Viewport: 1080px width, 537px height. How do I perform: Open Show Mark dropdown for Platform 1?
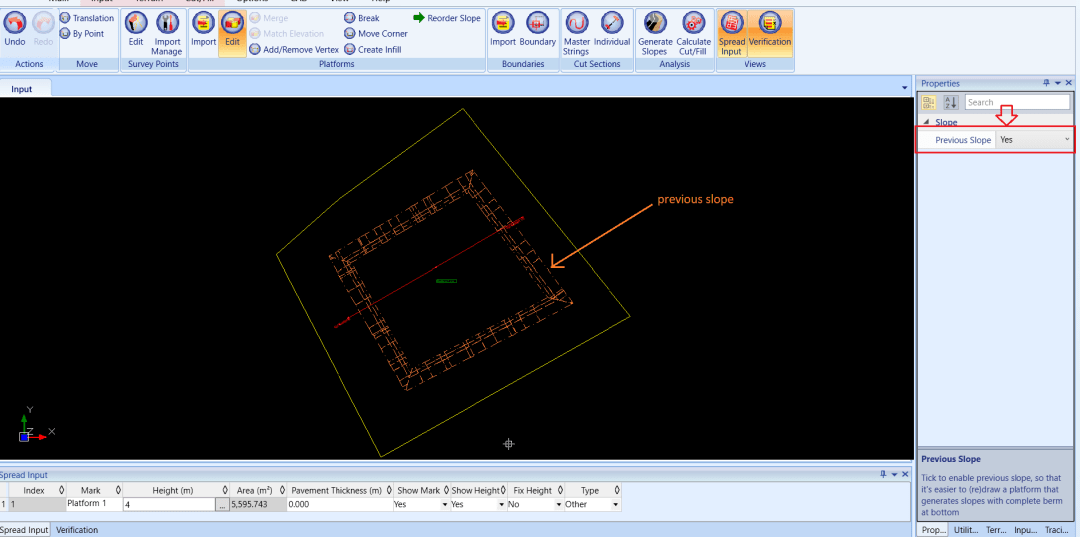[x=444, y=505]
